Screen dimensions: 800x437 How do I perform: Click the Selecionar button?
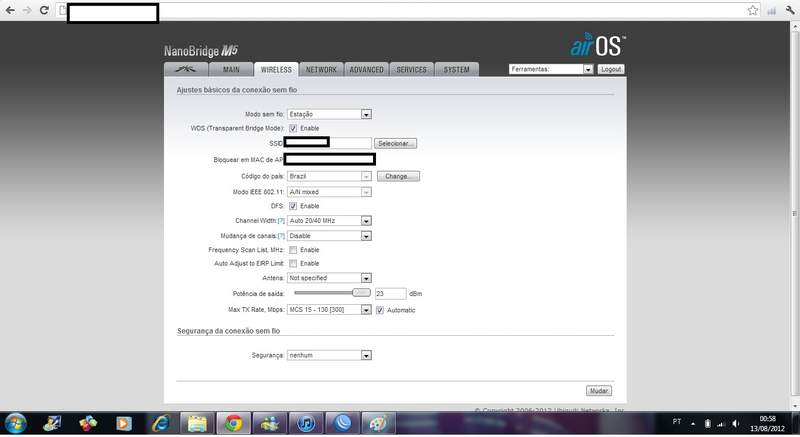coord(395,144)
